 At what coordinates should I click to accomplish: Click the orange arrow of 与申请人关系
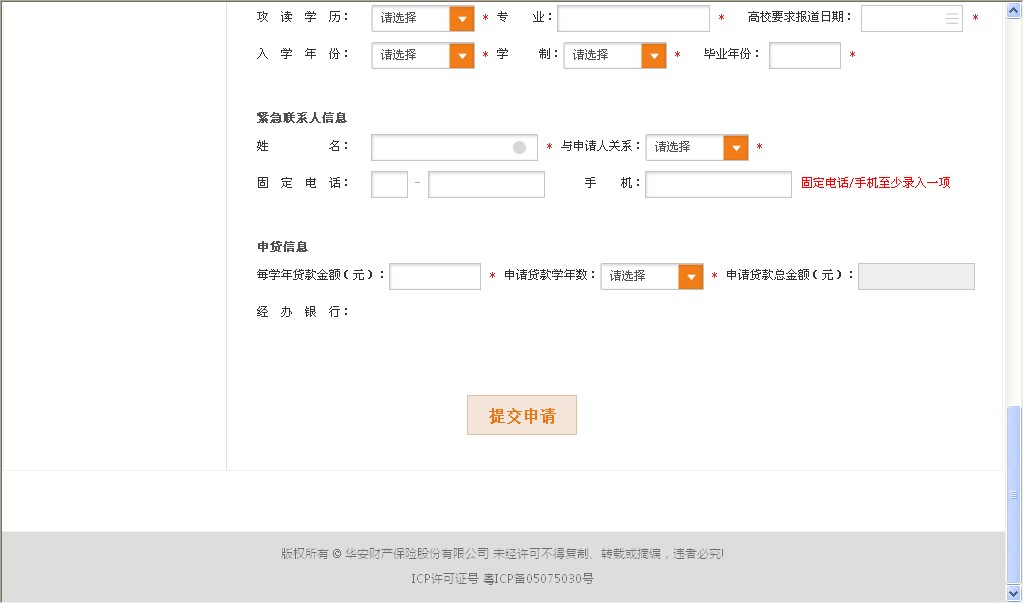[736, 148]
